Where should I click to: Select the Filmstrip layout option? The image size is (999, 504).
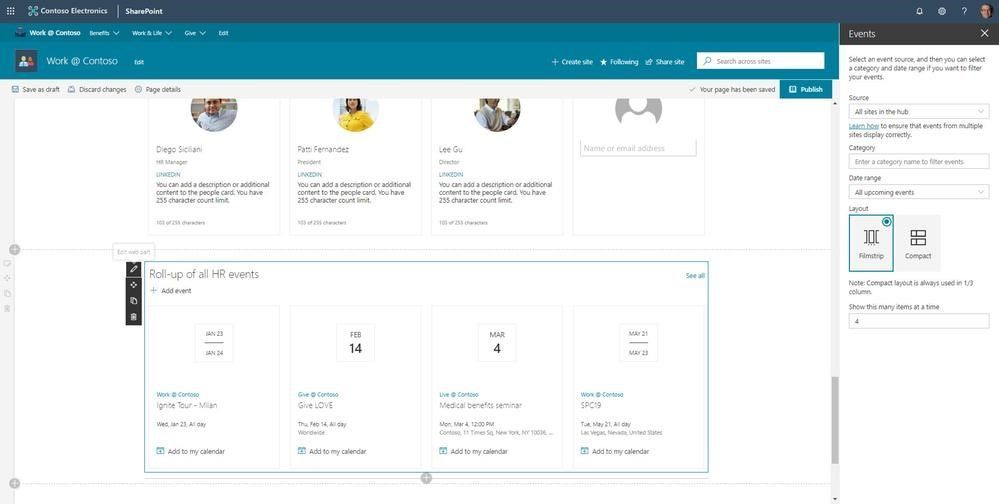coord(871,243)
